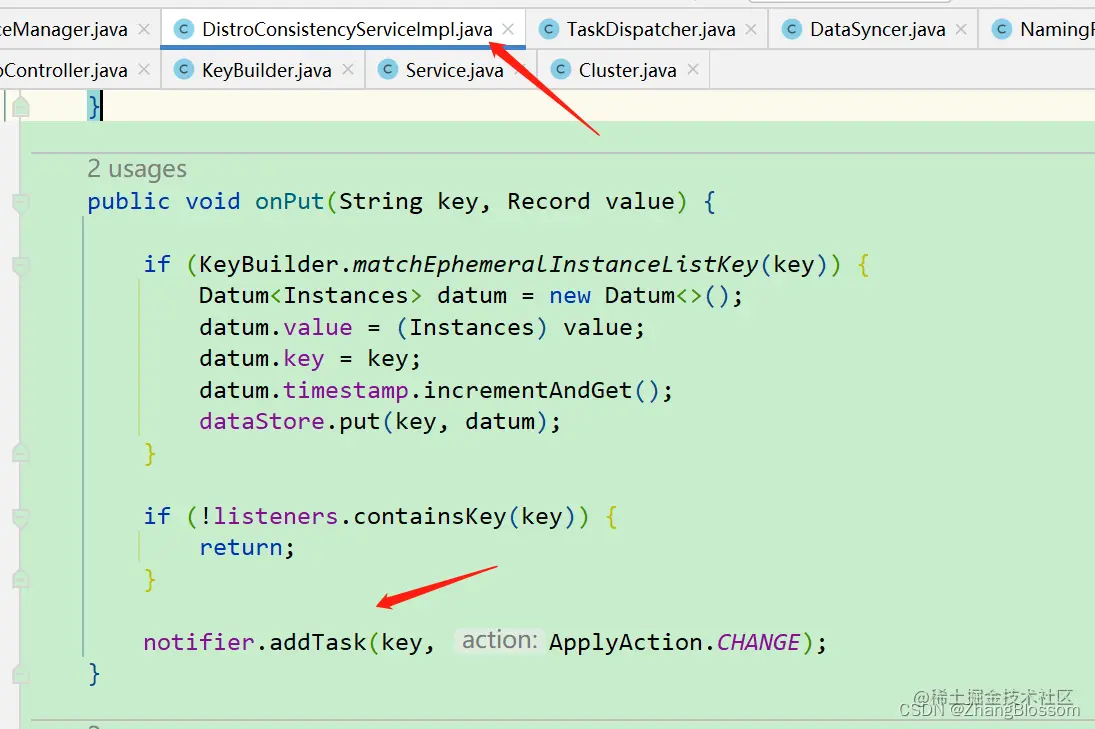The height and width of the screenshot is (729, 1095).
Task: Click the class icon on TaskDispatcher.java tab
Action: (548, 29)
